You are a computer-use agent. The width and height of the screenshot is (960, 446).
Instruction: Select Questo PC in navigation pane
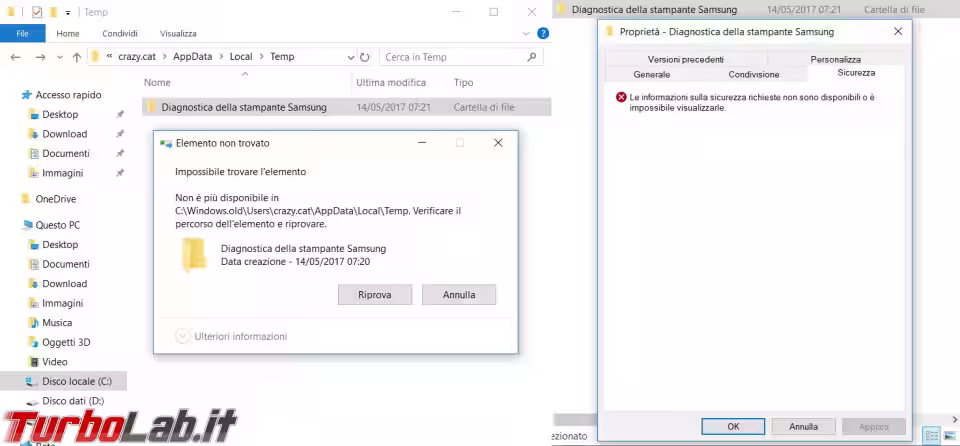pyautogui.click(x=57, y=225)
